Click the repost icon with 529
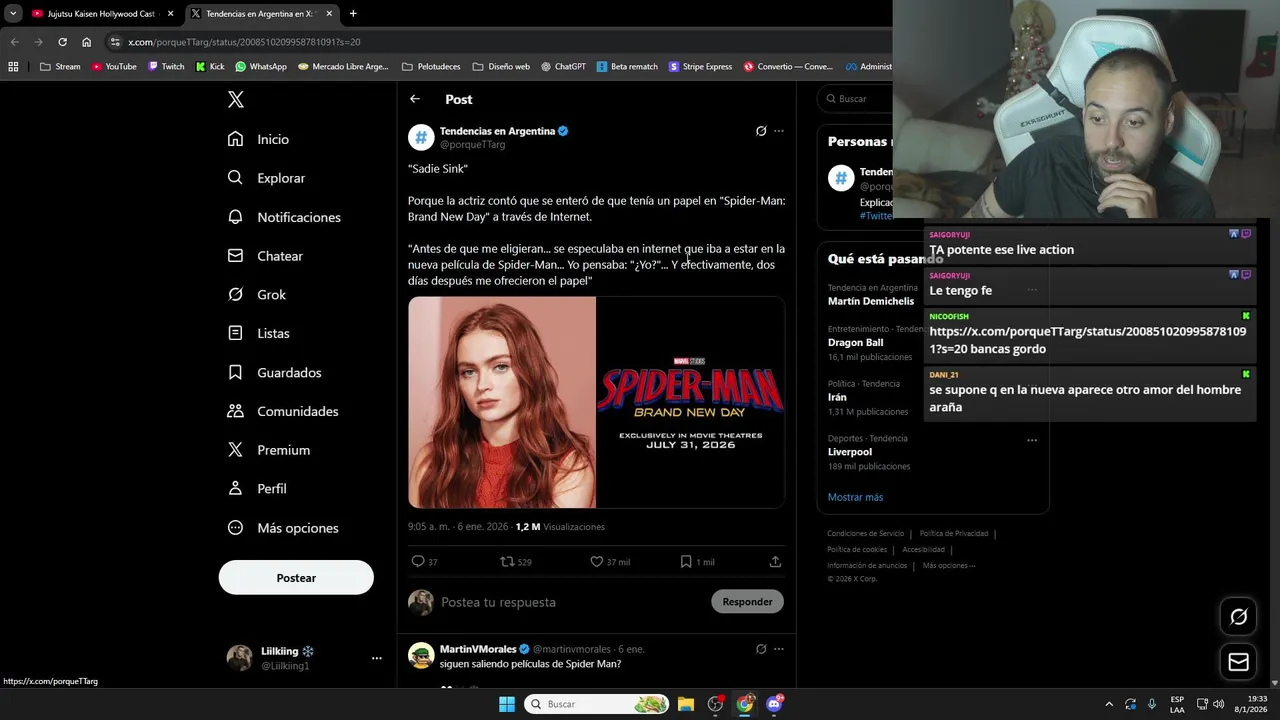1280x720 pixels. point(507,562)
